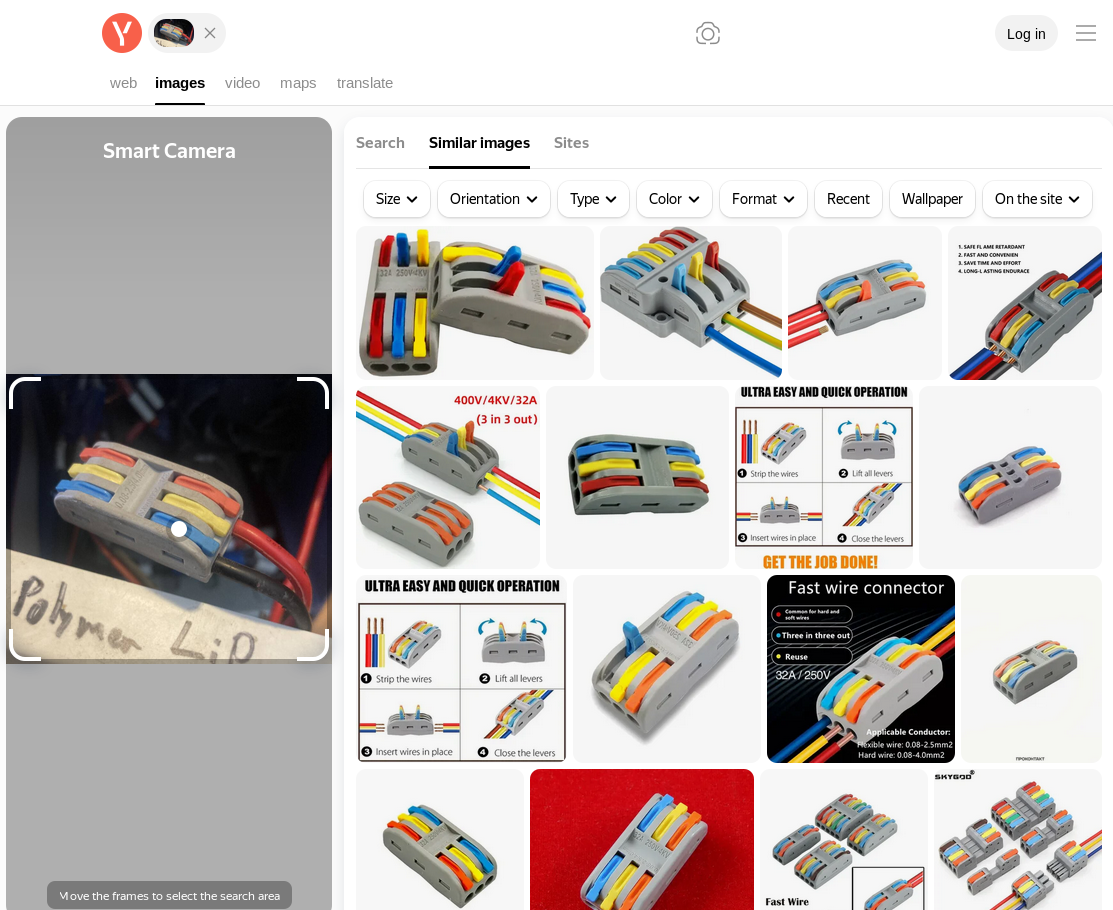Expand the Format filter dropdown
Image resolution: width=1113 pixels, height=910 pixels.
[x=763, y=199]
